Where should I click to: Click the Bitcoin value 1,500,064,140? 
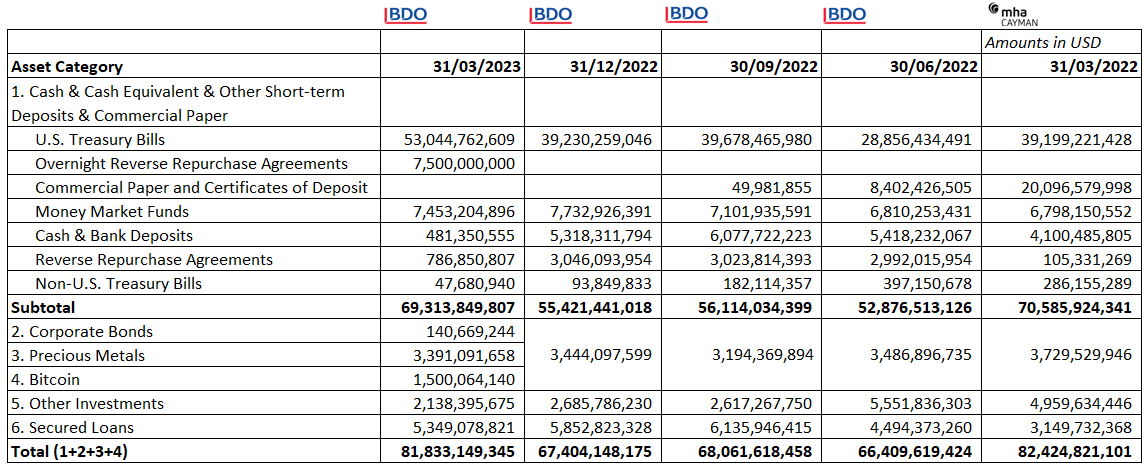pyautogui.click(x=465, y=380)
